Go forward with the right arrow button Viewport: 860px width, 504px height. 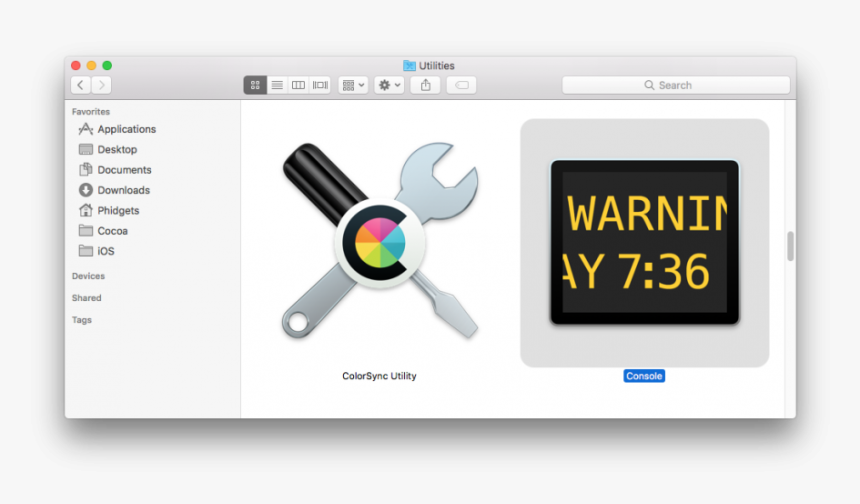point(101,85)
